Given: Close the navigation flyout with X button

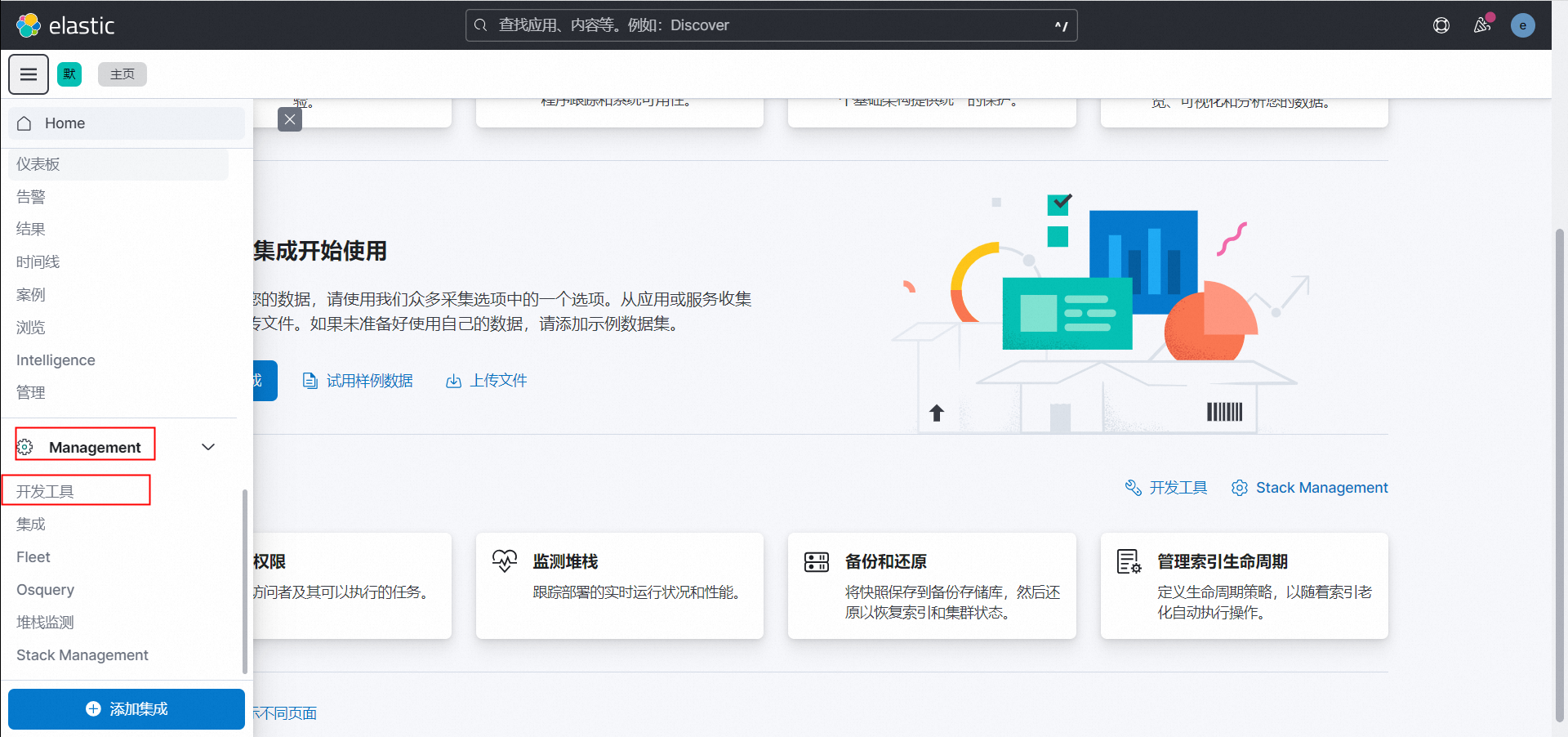Looking at the screenshot, I should (290, 119).
